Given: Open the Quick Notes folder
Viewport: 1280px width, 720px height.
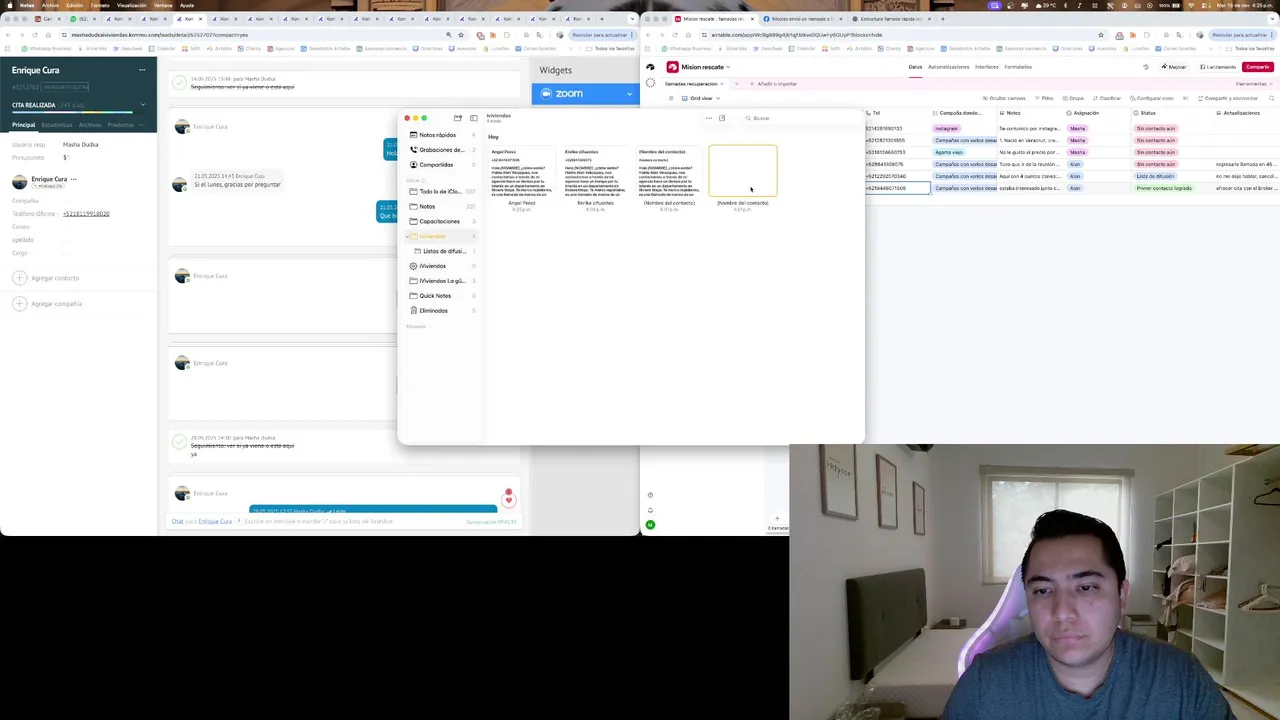Looking at the screenshot, I should pos(440,296).
